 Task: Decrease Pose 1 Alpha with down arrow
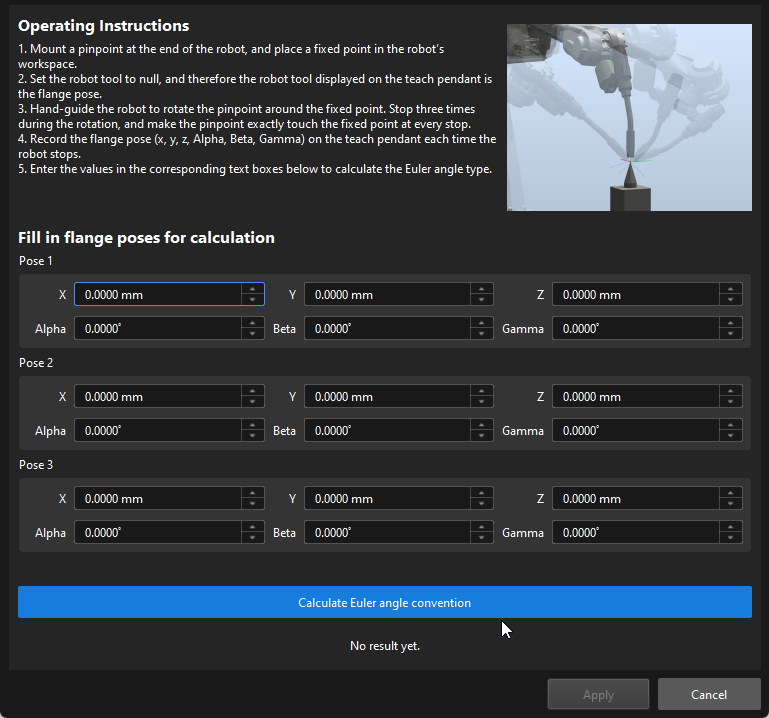tap(253, 334)
